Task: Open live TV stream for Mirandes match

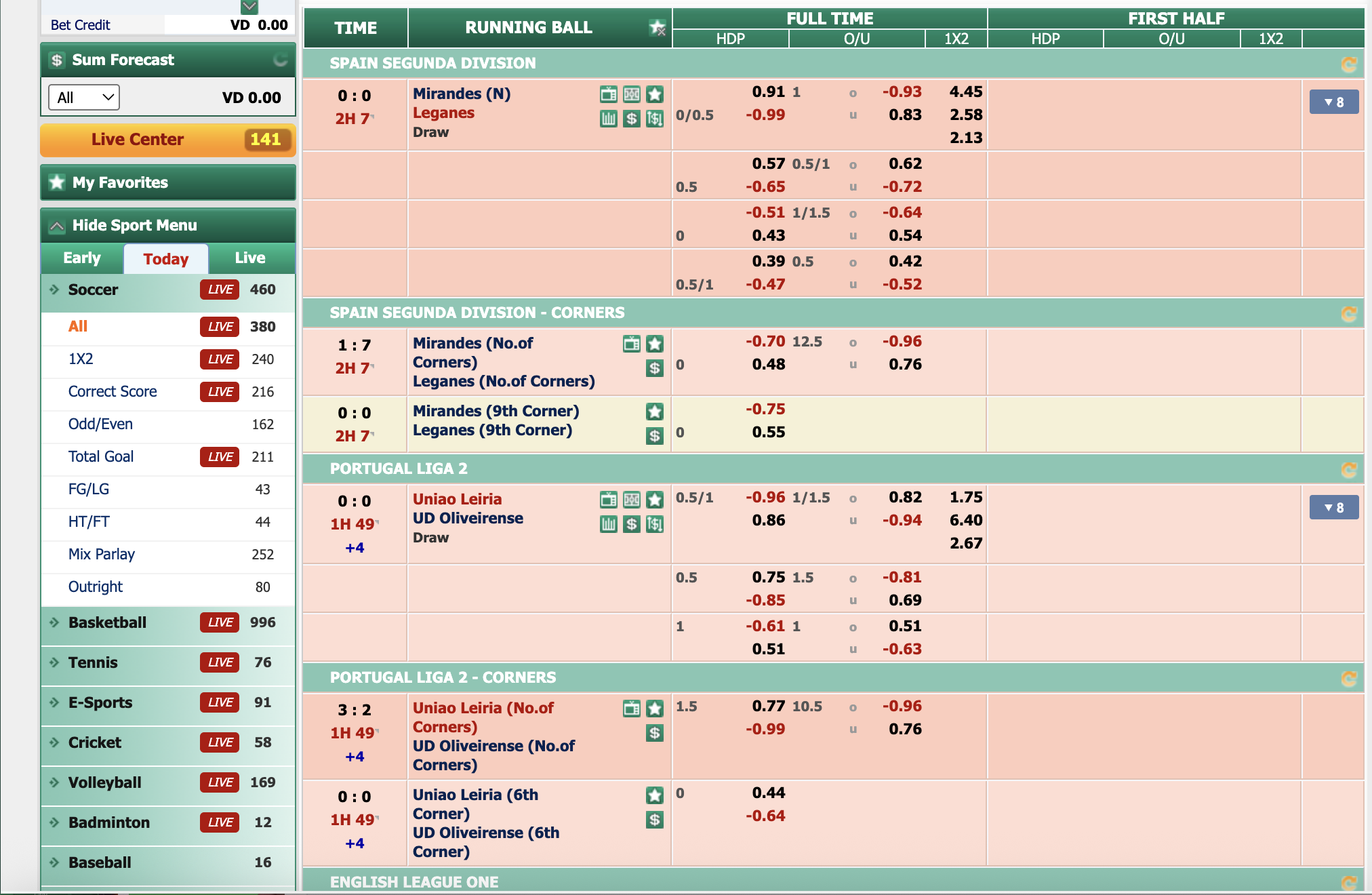Action: click(x=608, y=94)
